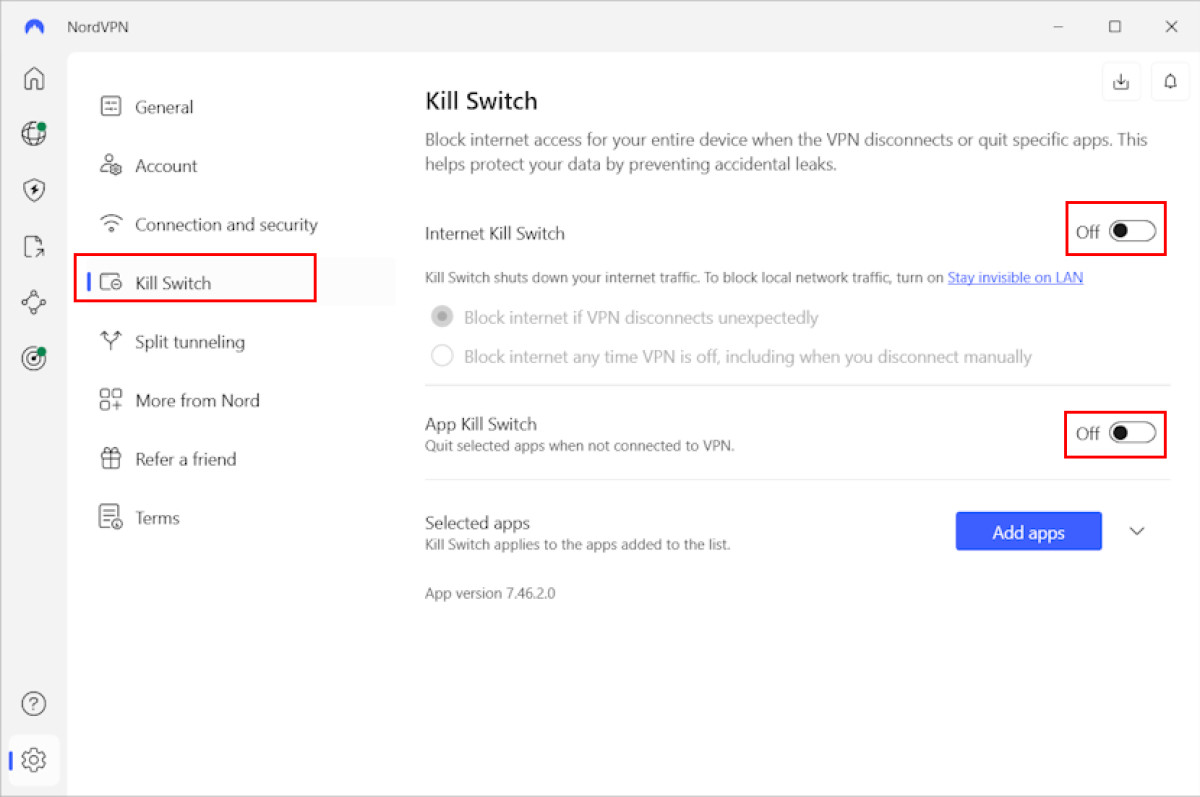Screen dimensions: 1200x797
Task: Click the App Kill Switch label
Action: pos(481,425)
